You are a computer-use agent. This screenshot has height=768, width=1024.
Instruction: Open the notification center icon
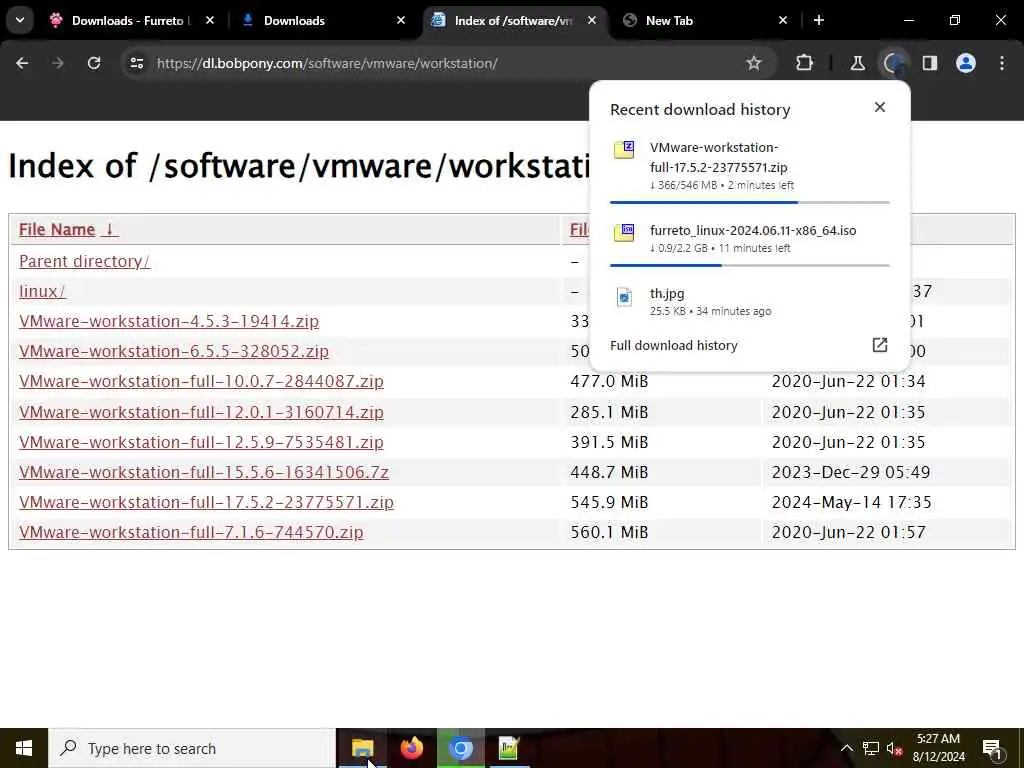pos(992,749)
